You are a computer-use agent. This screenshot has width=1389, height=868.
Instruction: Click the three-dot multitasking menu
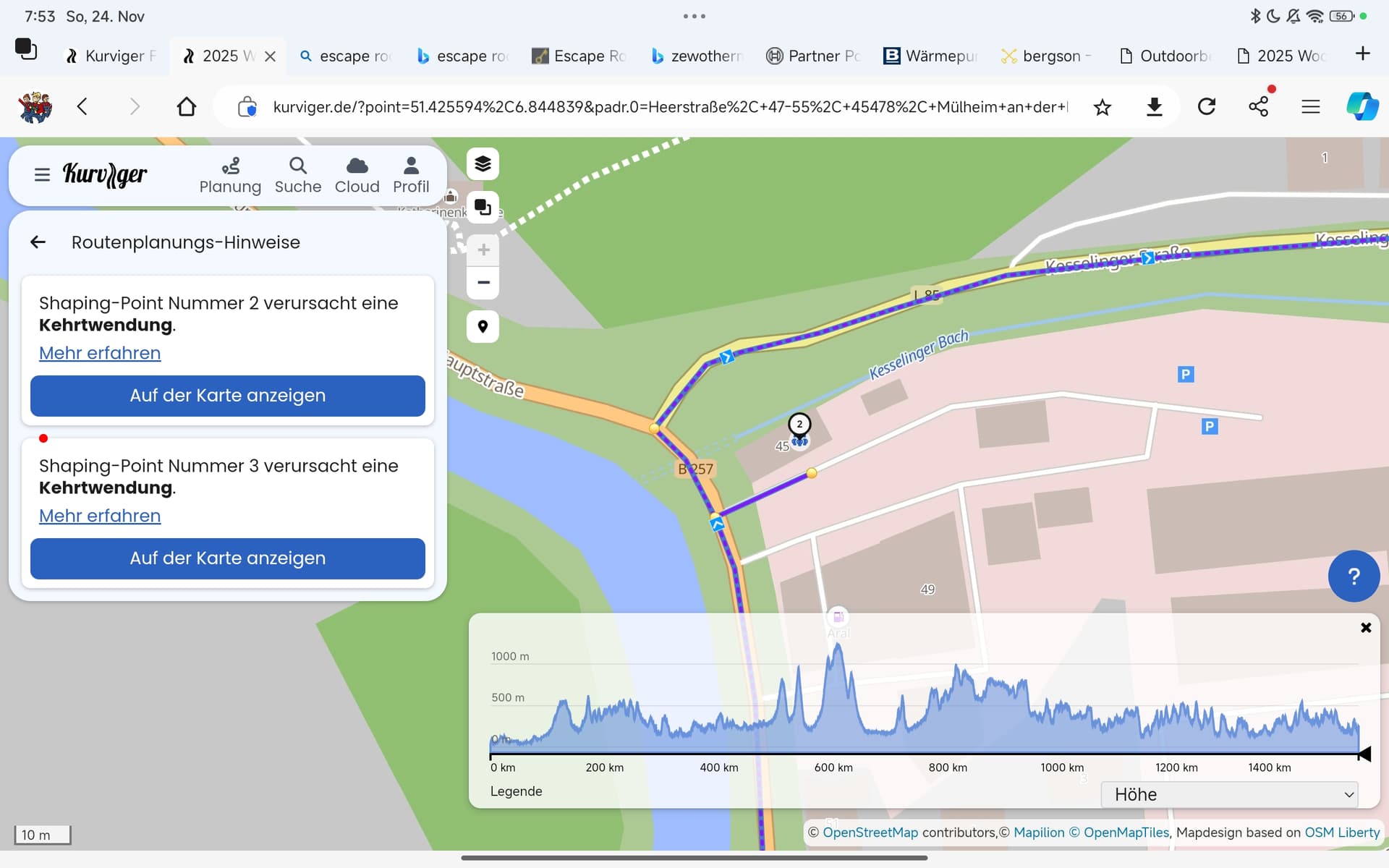click(694, 16)
